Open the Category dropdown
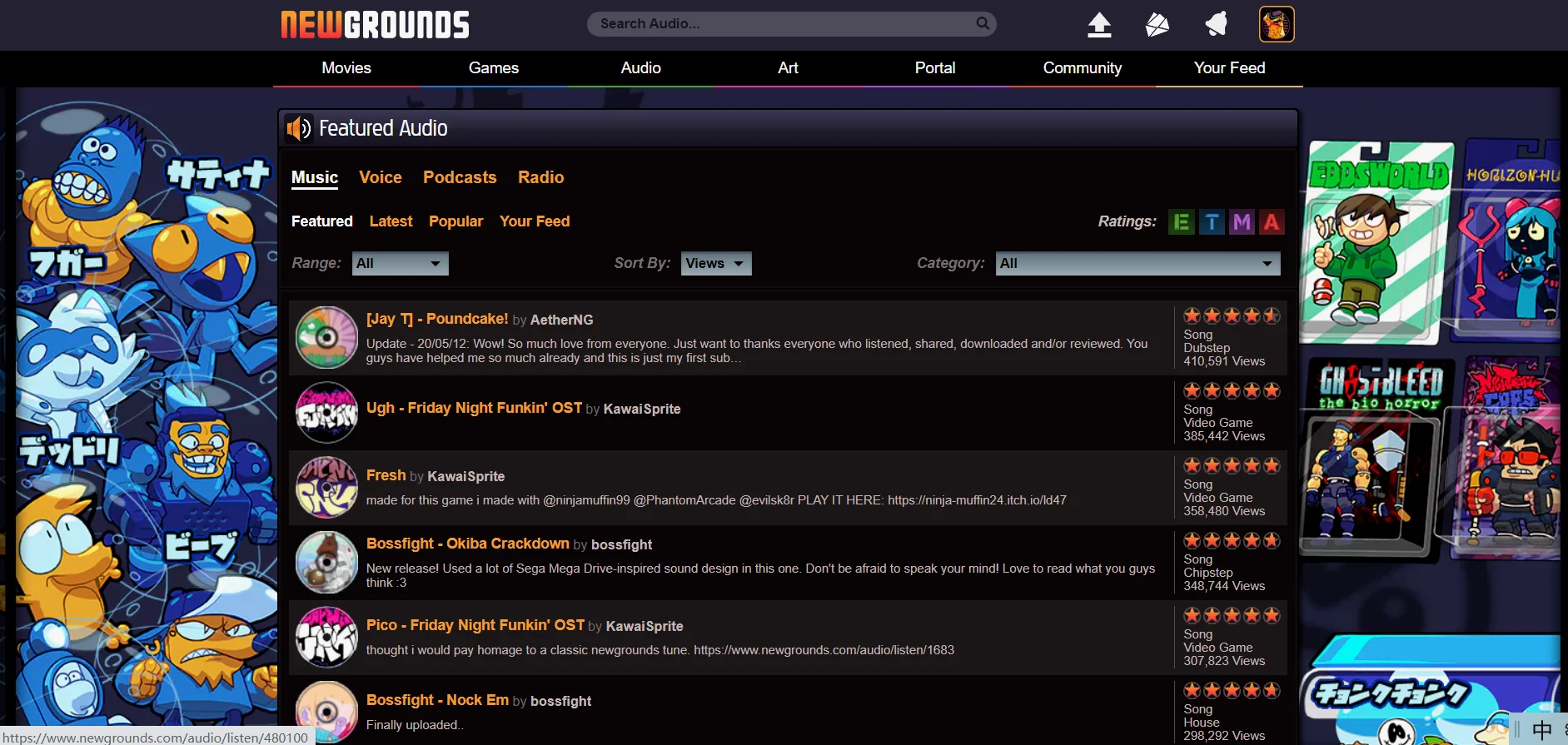This screenshot has width=1568, height=745. [1137, 263]
